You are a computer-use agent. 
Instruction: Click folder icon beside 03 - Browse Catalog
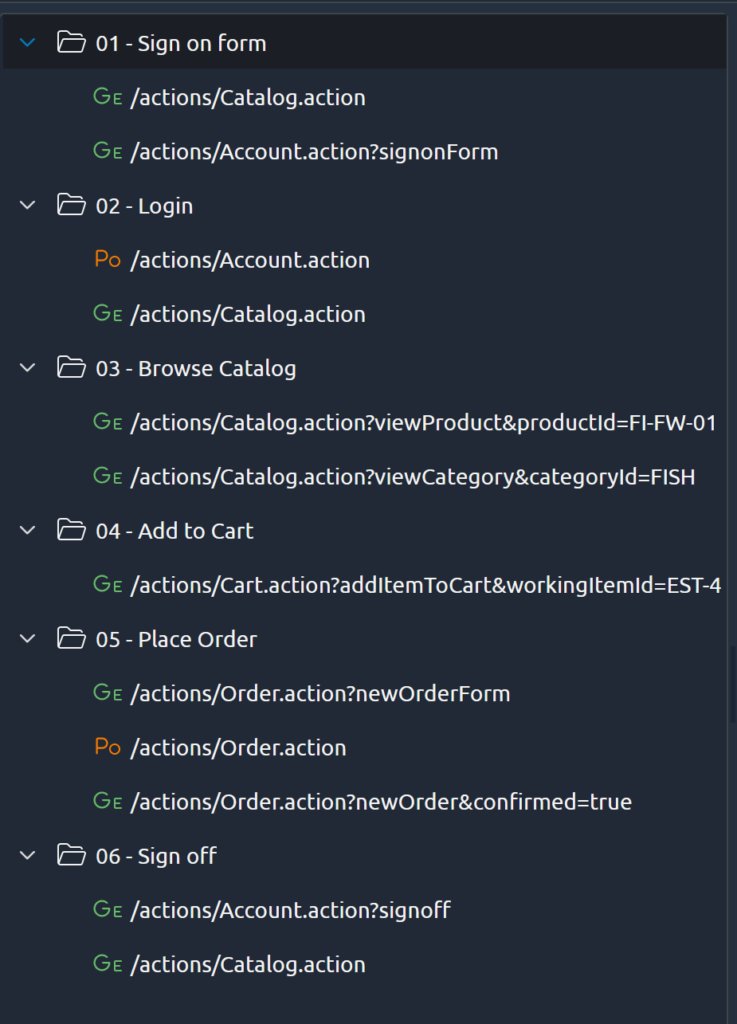(71, 368)
